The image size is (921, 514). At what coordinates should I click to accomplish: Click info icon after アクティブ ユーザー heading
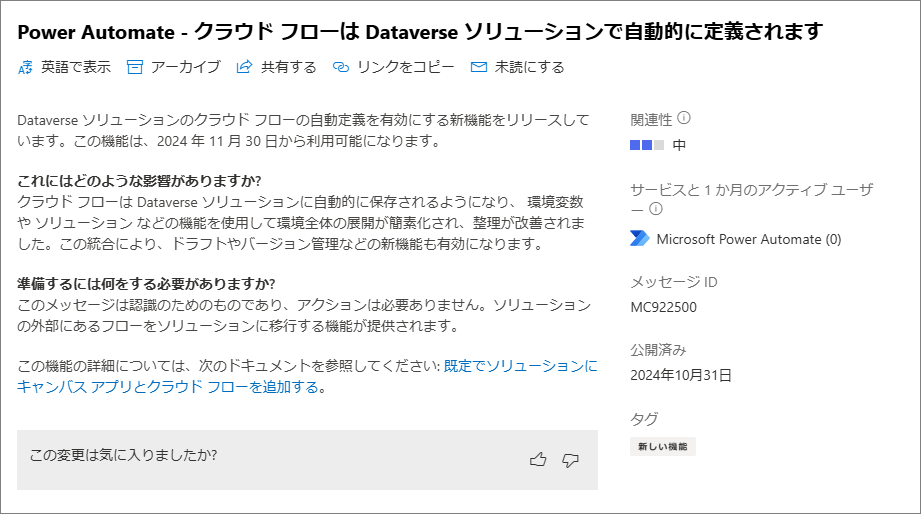point(656,209)
